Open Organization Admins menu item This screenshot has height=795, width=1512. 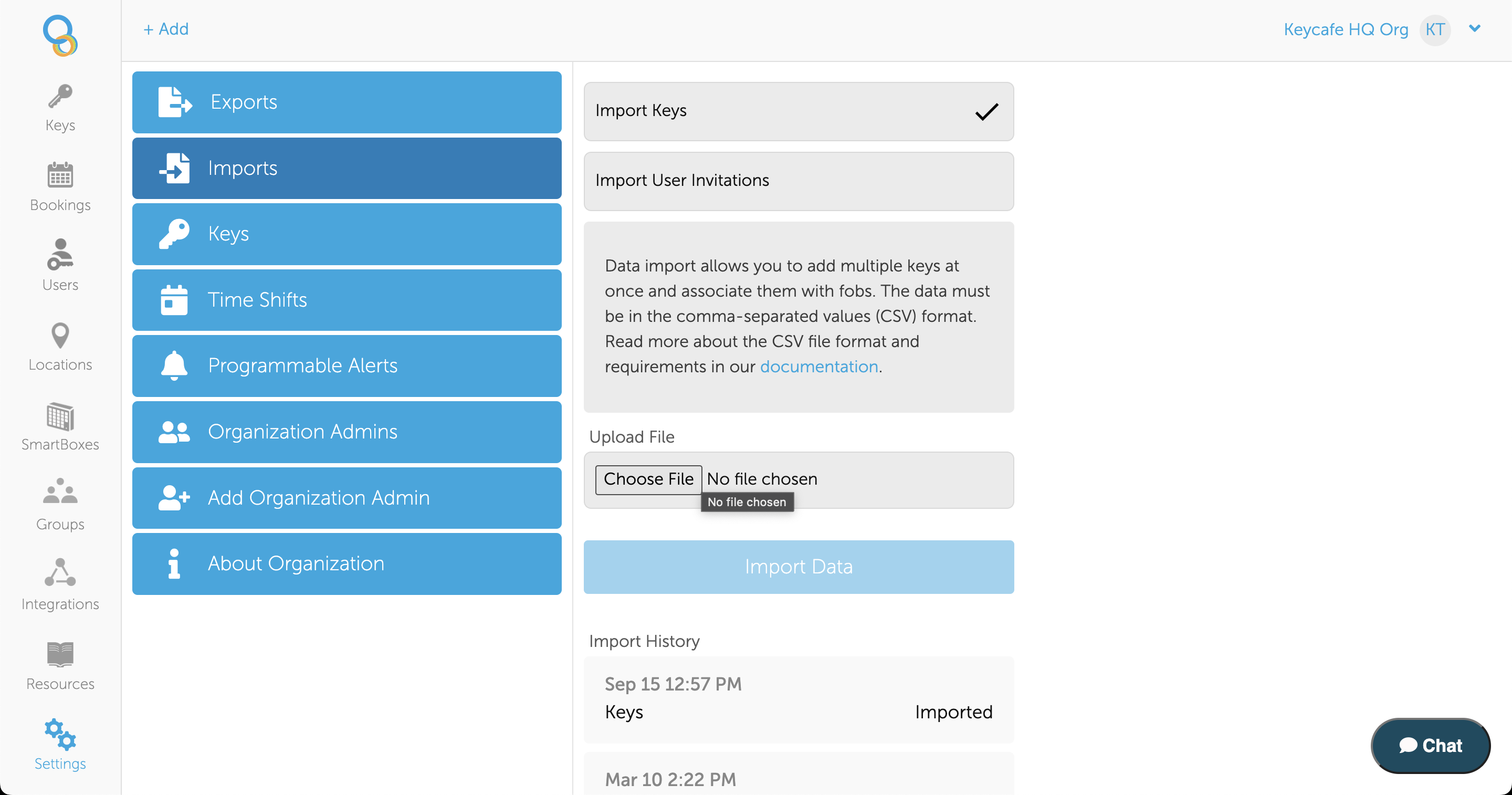[347, 432]
